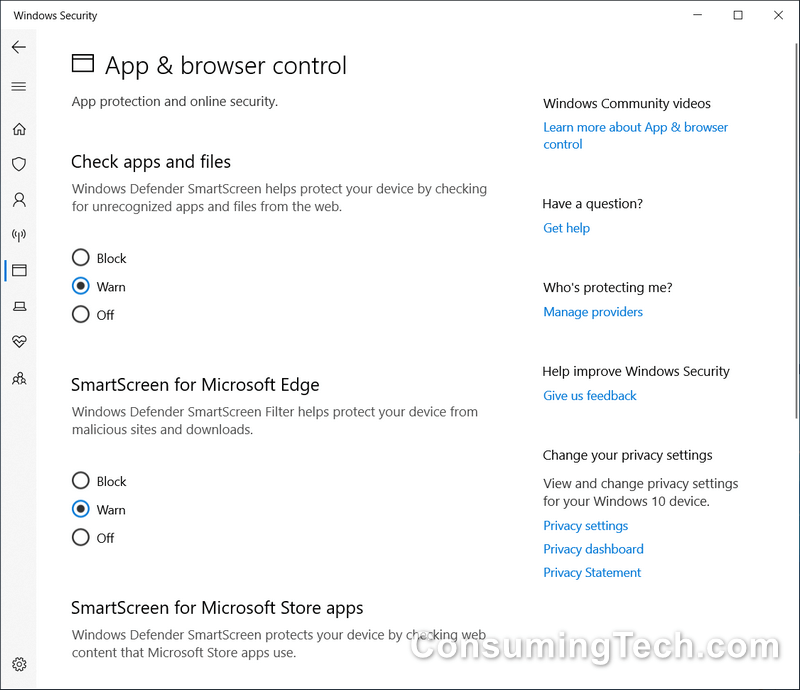The height and width of the screenshot is (690, 800).
Task: Open Family options people icon
Action: coord(19,378)
